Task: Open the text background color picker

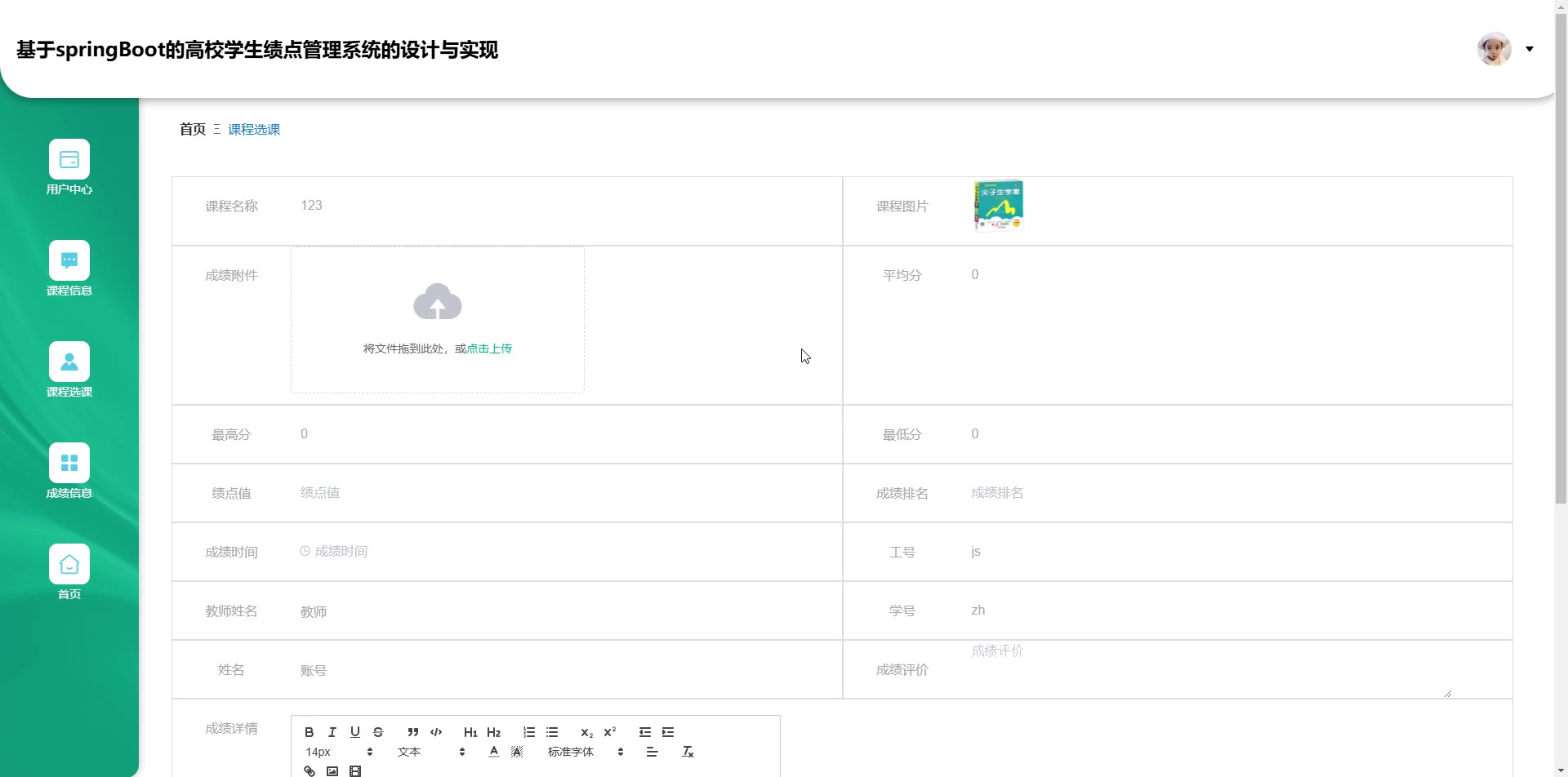Action: [516, 752]
